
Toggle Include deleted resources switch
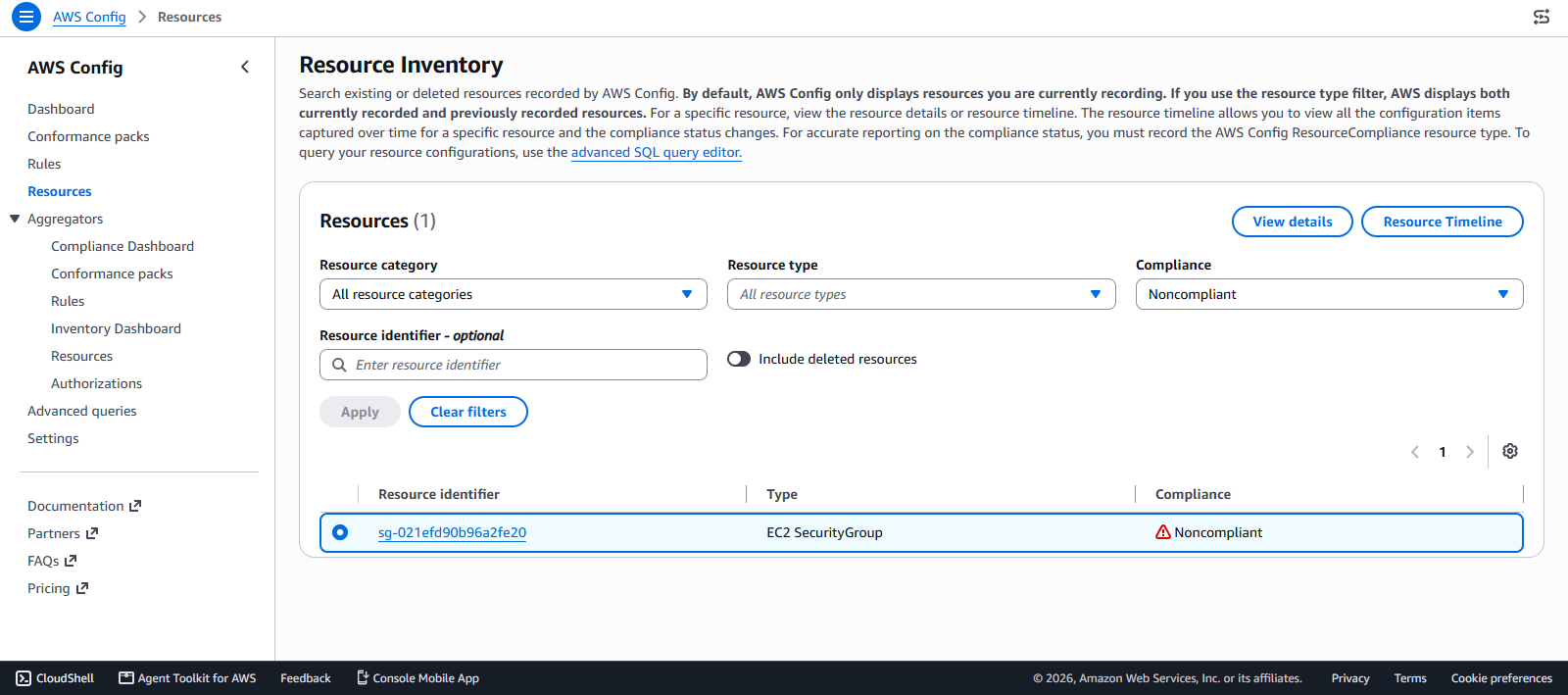[x=739, y=359]
